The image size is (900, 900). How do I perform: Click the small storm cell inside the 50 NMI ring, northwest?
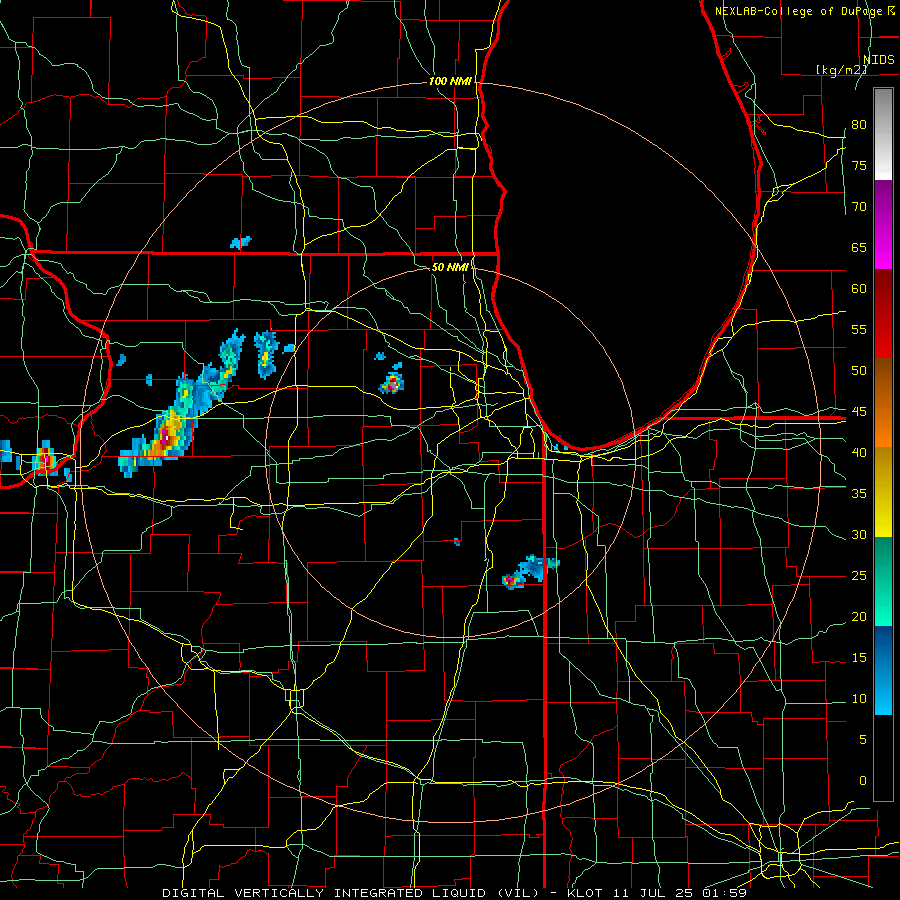pyautogui.click(x=392, y=383)
